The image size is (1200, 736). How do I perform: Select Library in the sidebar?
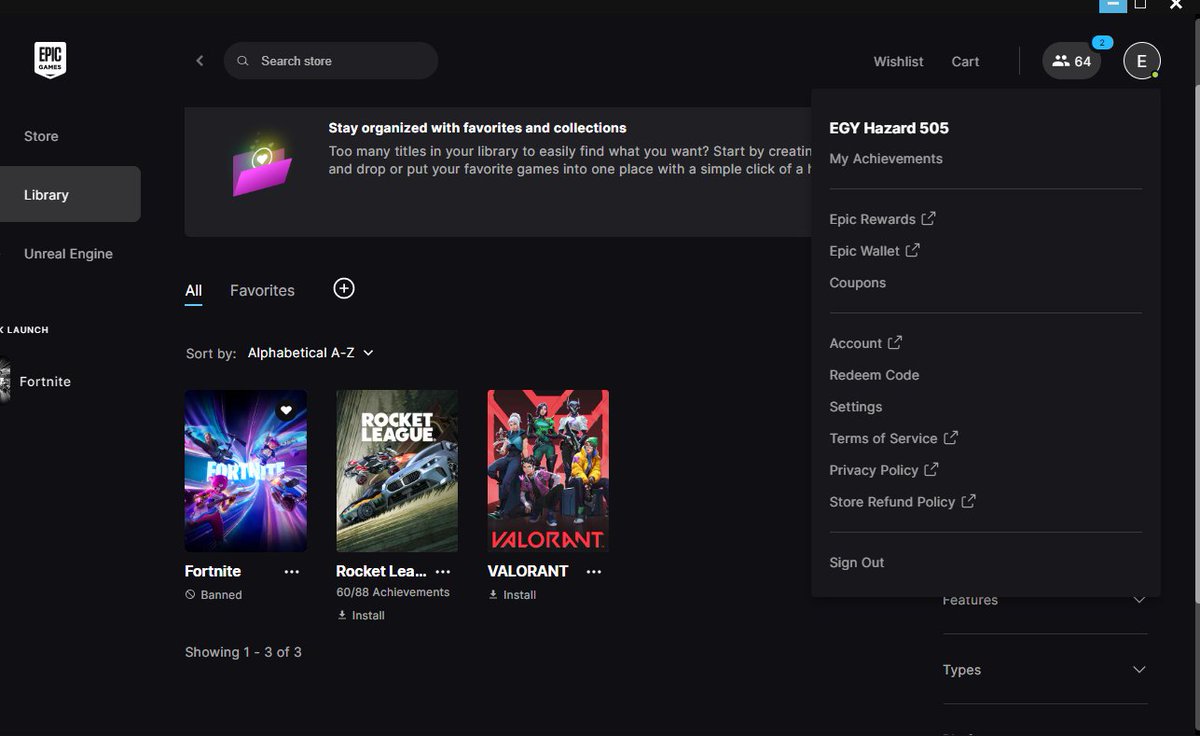tap(70, 194)
